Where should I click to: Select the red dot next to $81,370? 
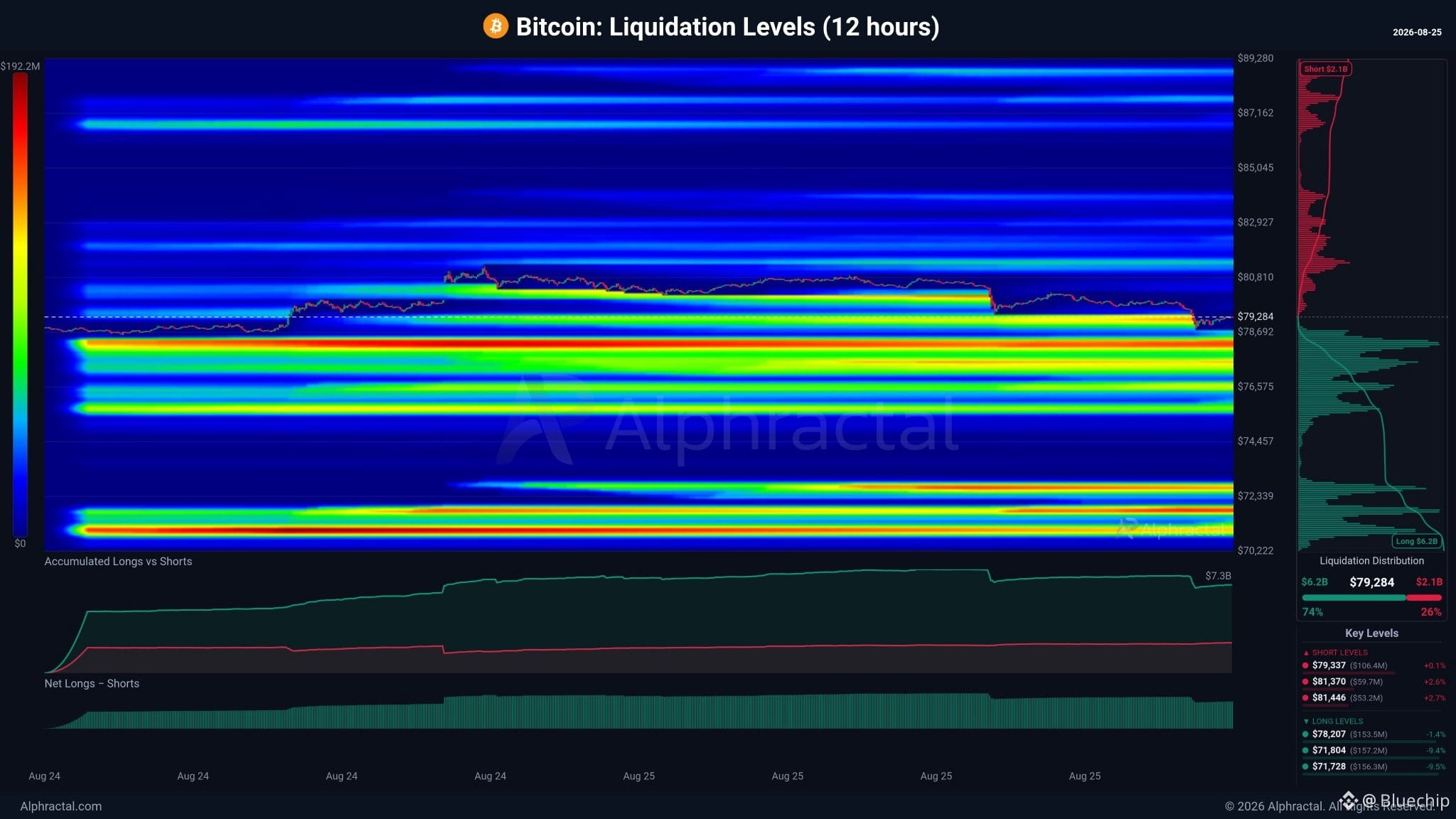pos(1305,682)
